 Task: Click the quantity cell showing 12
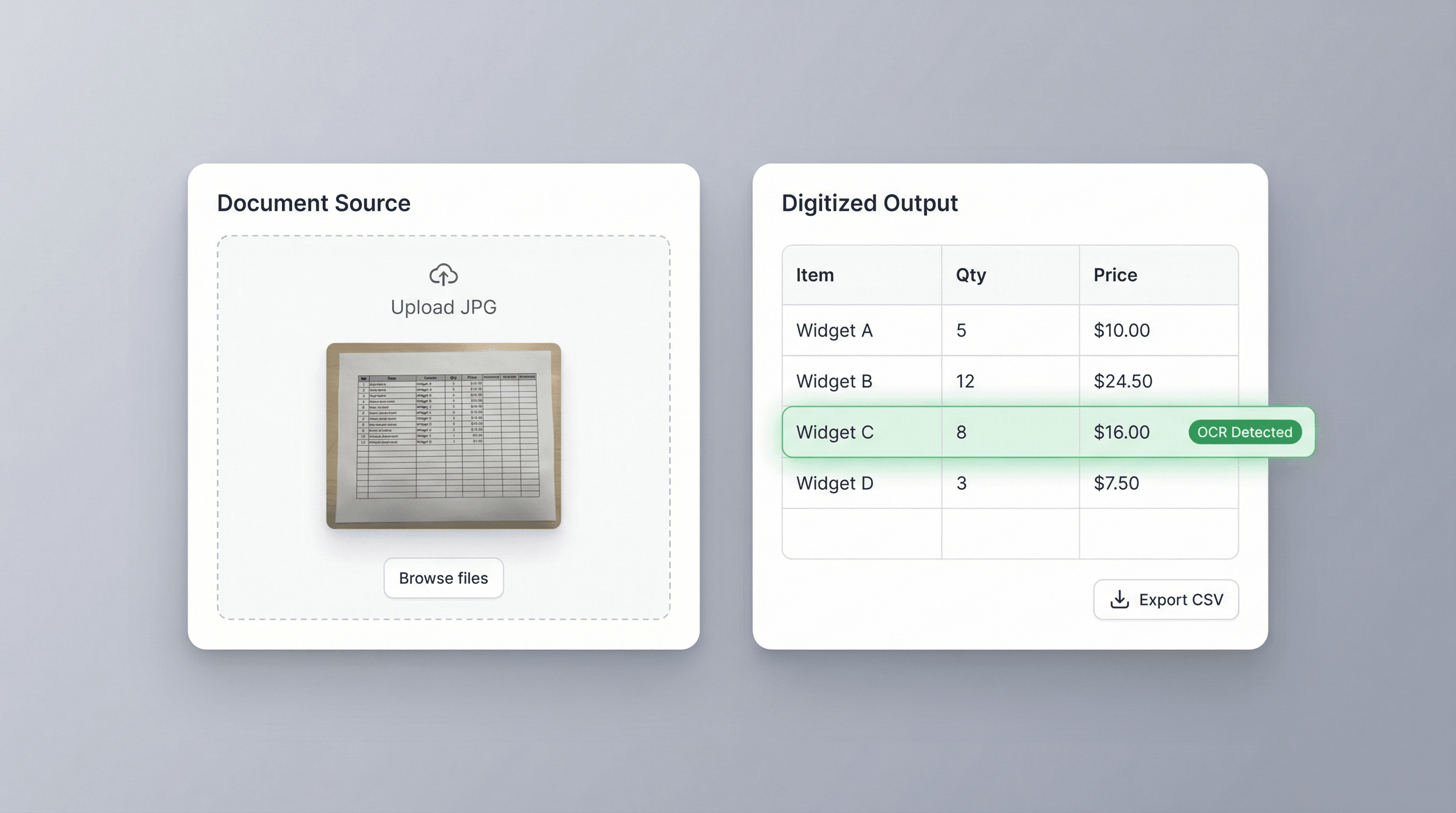pos(965,381)
